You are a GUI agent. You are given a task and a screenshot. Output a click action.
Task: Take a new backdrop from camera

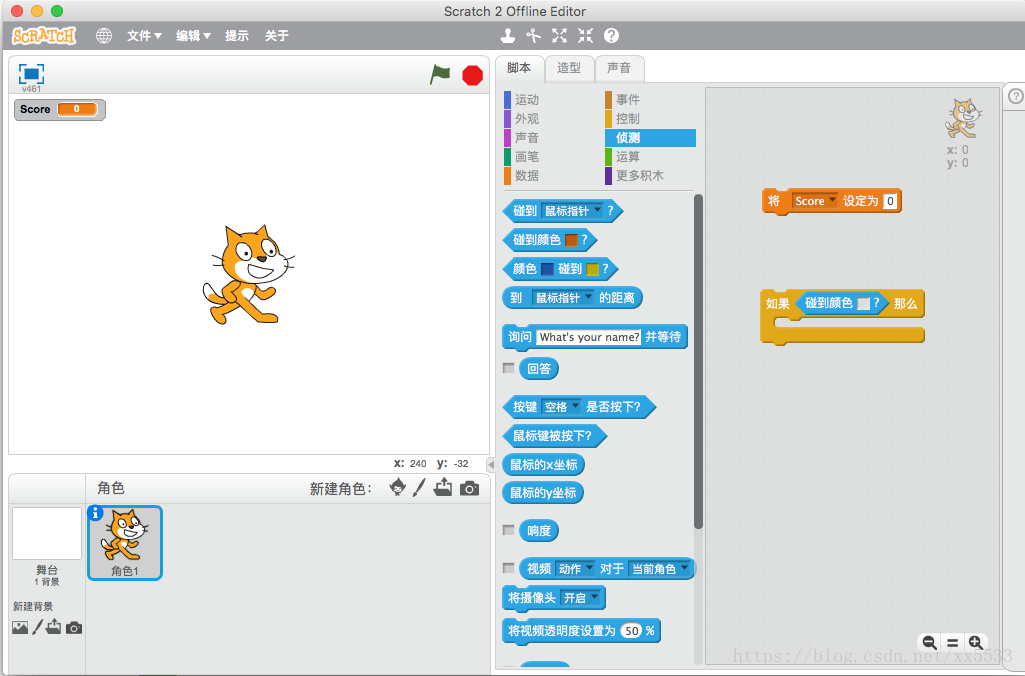[x=74, y=628]
